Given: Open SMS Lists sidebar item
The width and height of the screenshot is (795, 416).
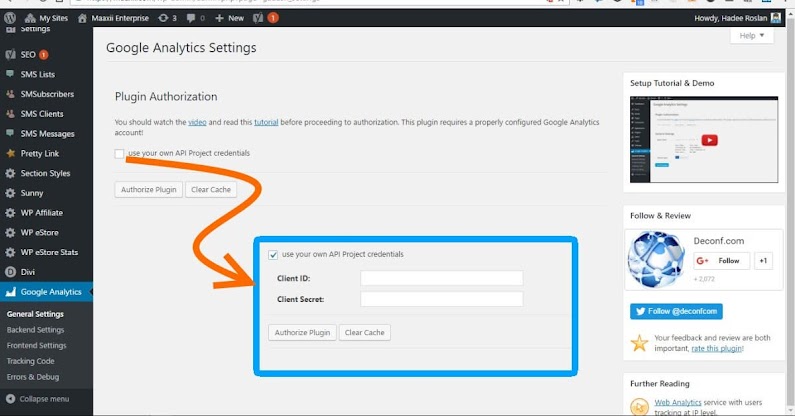Looking at the screenshot, I should 38,74.
